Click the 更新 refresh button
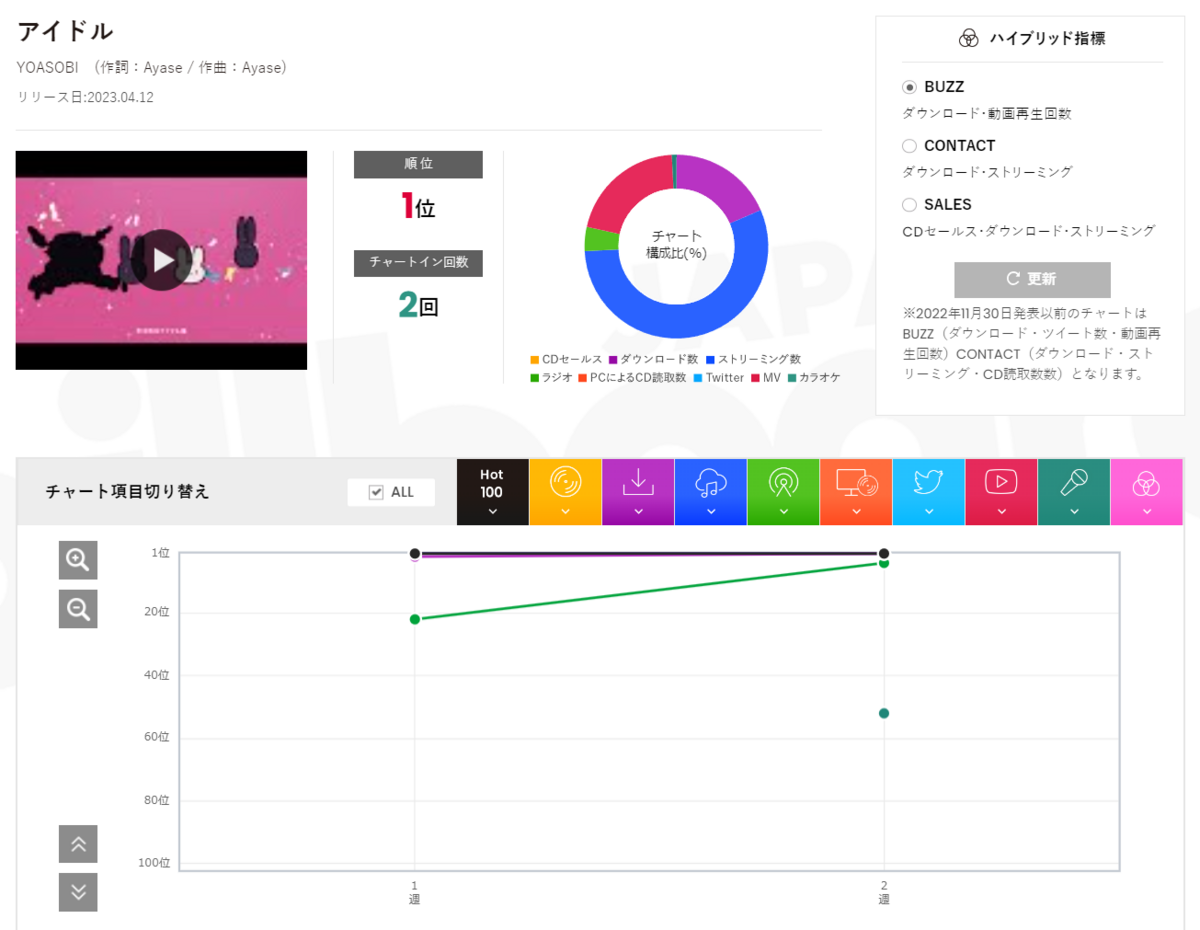Image resolution: width=1200 pixels, height=930 pixels. pos(1032,279)
